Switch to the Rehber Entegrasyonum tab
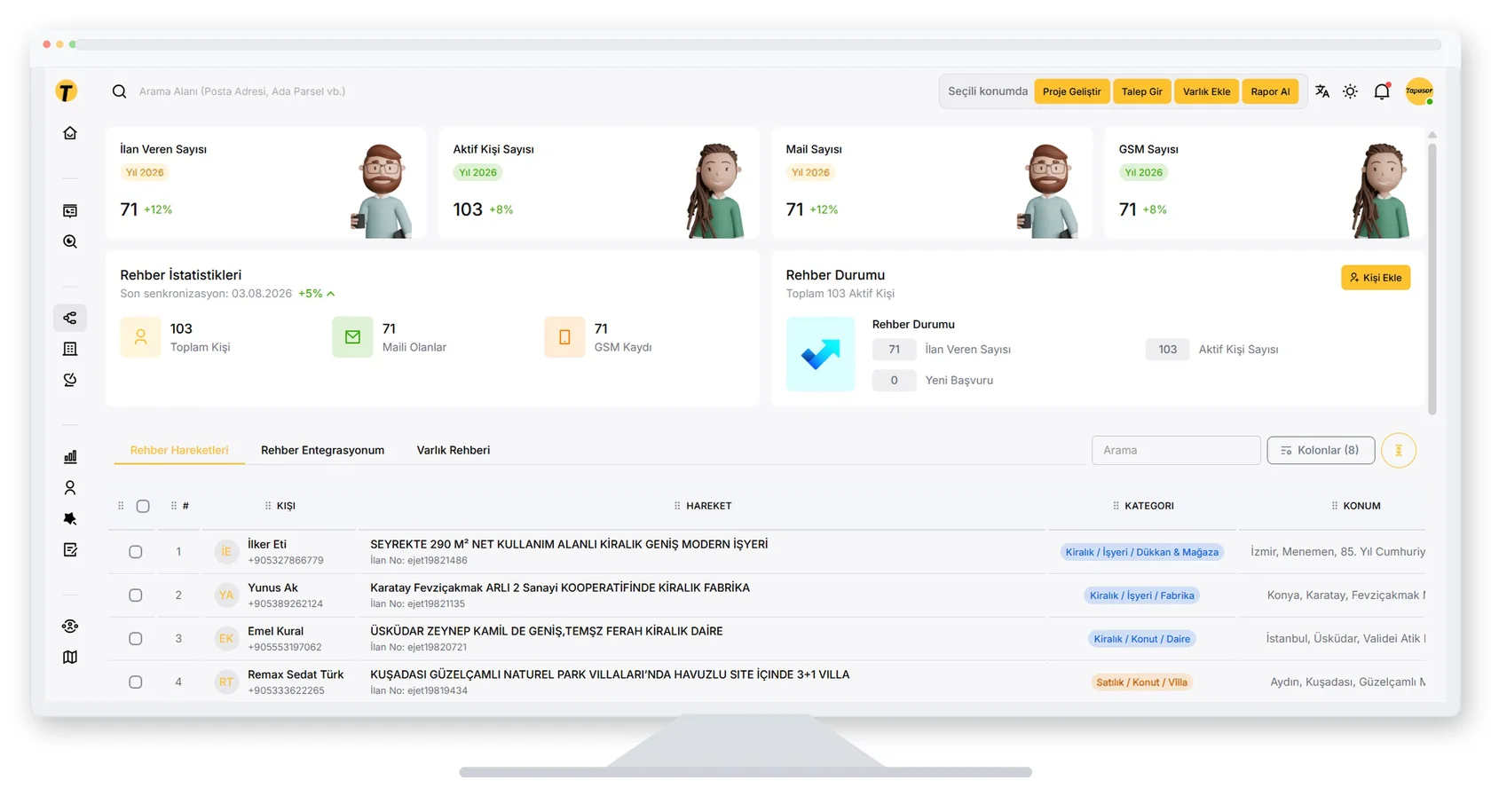 click(322, 450)
